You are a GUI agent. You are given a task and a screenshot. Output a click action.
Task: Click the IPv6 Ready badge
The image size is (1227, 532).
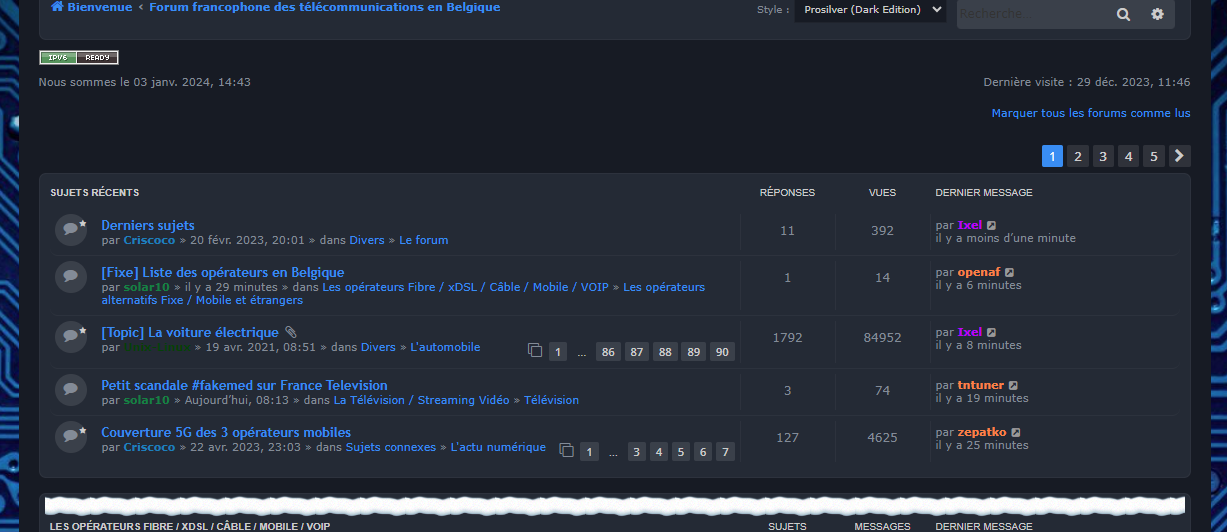pyautogui.click(x=79, y=57)
